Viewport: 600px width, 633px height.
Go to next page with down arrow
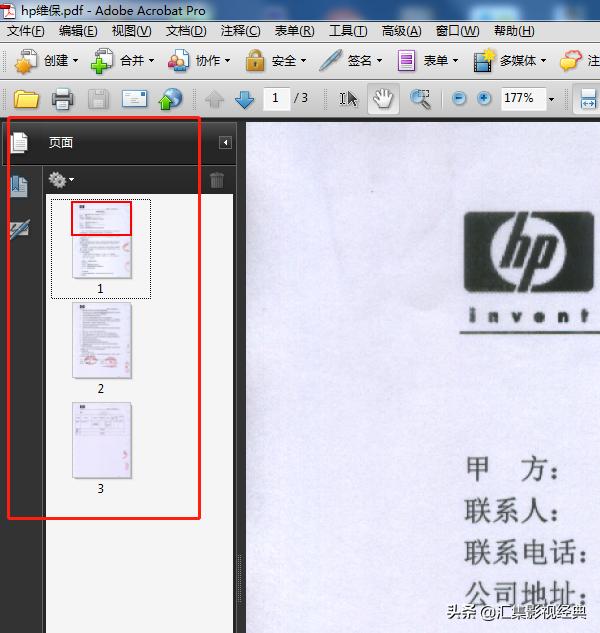click(244, 99)
